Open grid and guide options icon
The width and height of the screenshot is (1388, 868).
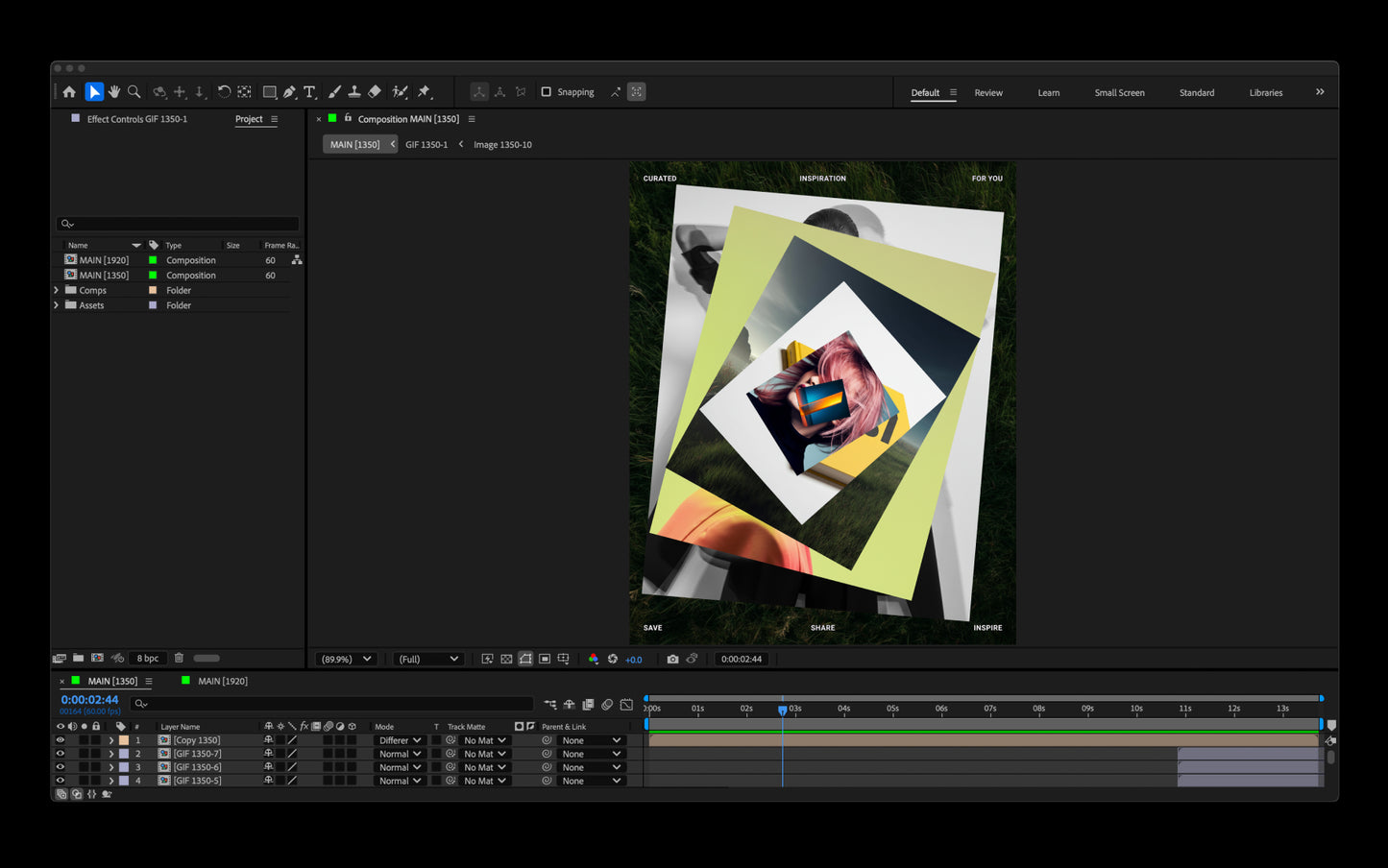(564, 659)
